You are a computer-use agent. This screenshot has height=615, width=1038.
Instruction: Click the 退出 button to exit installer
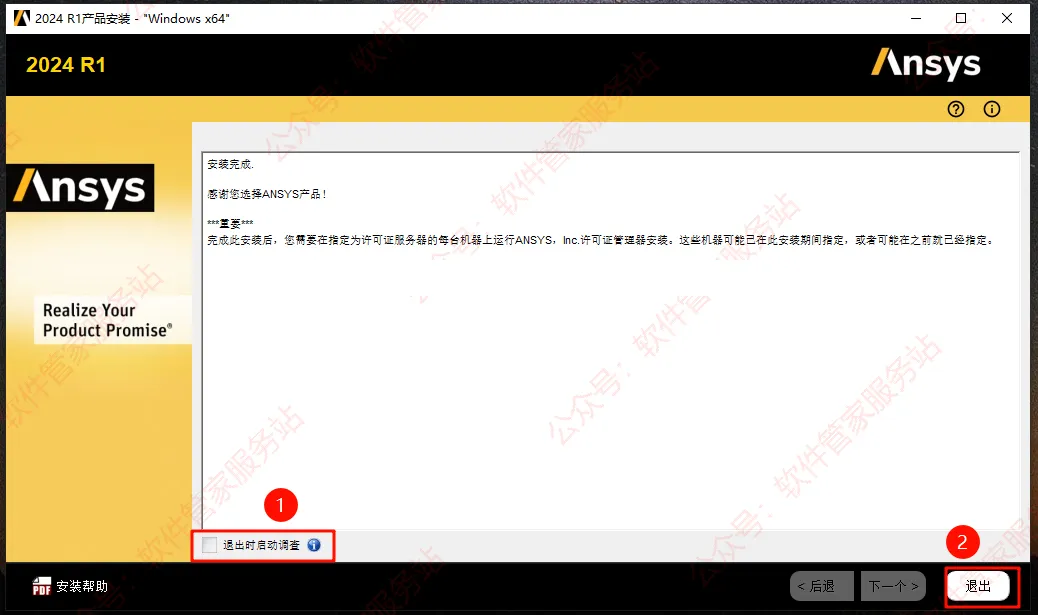coord(978,586)
